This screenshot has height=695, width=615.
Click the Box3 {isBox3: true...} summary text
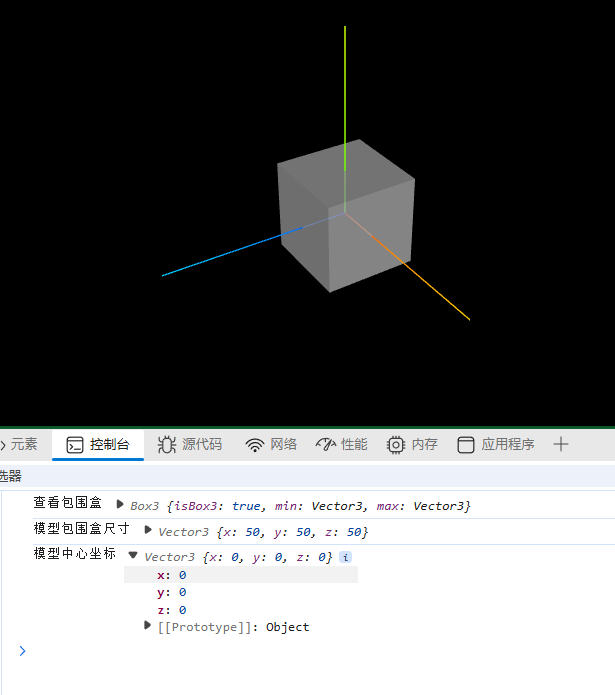300,506
